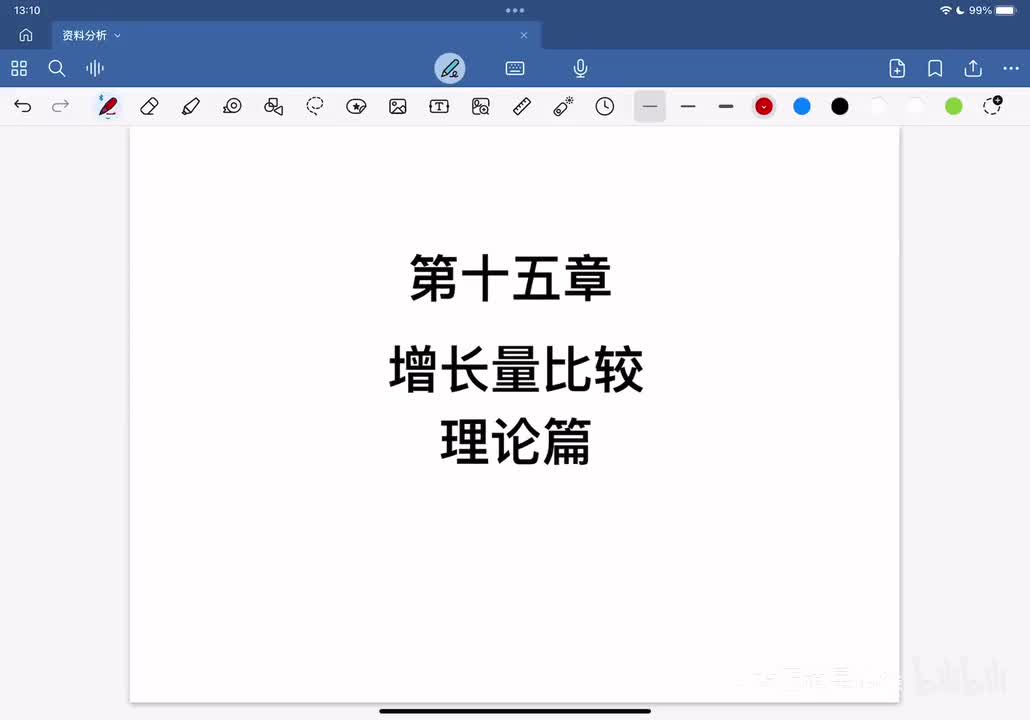Screen dimensions: 1030x720
Task: Choose the thinnest stroke width
Action: pyautogui.click(x=650, y=106)
